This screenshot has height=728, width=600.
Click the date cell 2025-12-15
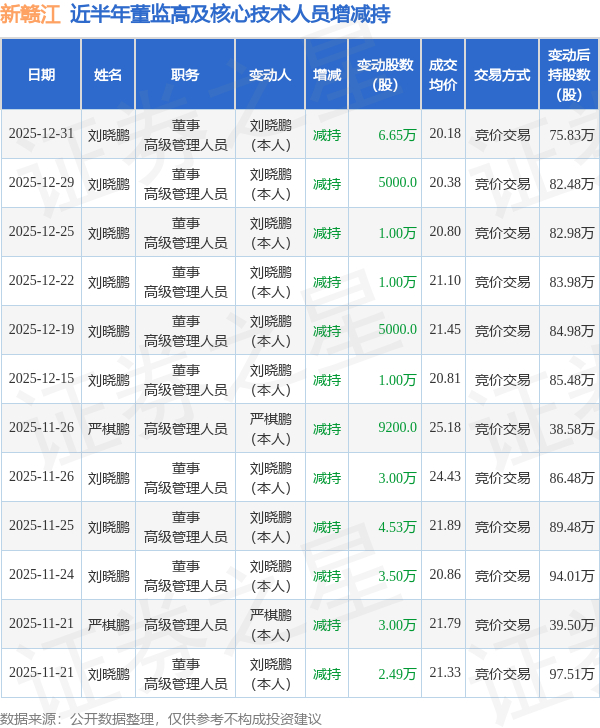(41, 379)
